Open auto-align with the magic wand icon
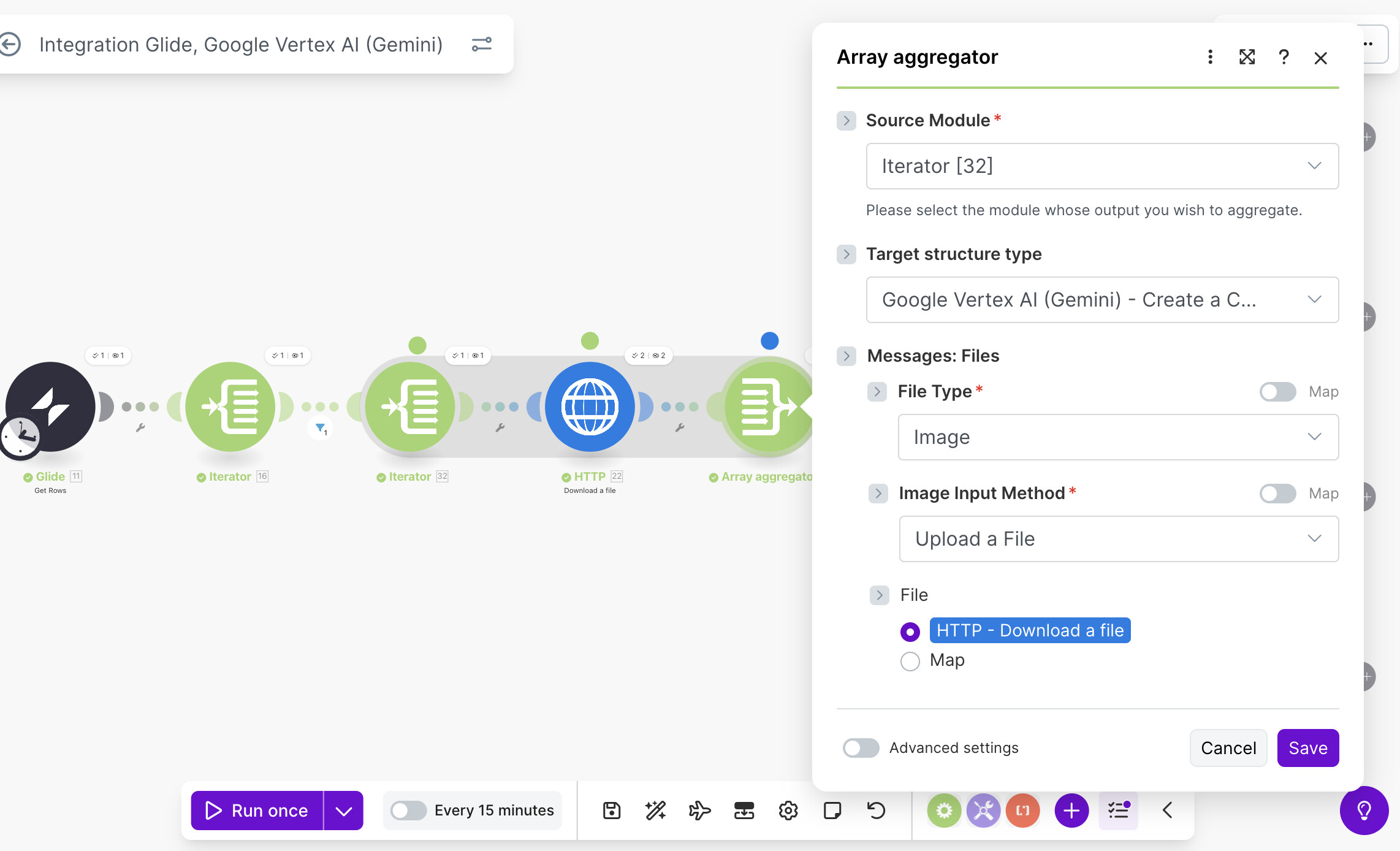The image size is (1400, 851). click(x=655, y=810)
